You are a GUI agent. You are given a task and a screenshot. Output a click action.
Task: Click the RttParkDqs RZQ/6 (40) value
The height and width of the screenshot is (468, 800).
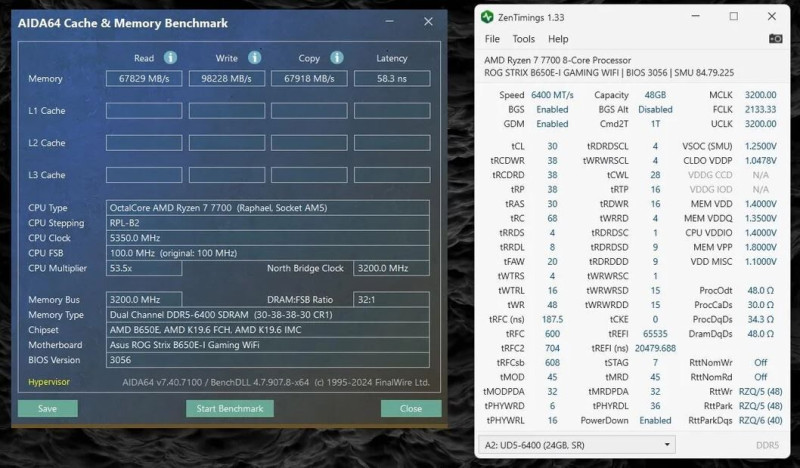pos(760,420)
